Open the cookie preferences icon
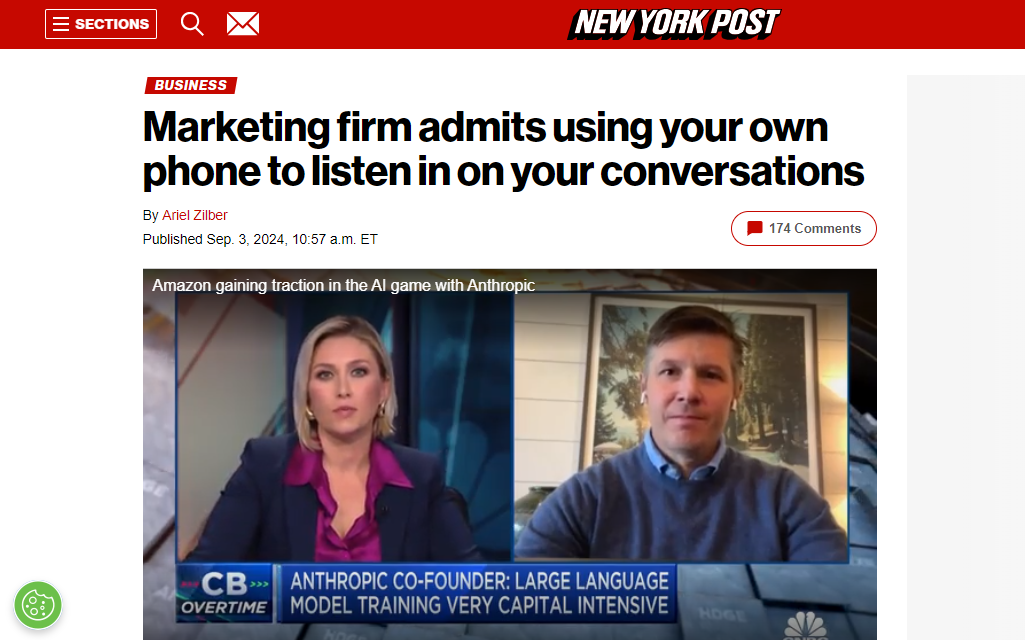This screenshot has height=640, width=1025. coord(38,605)
